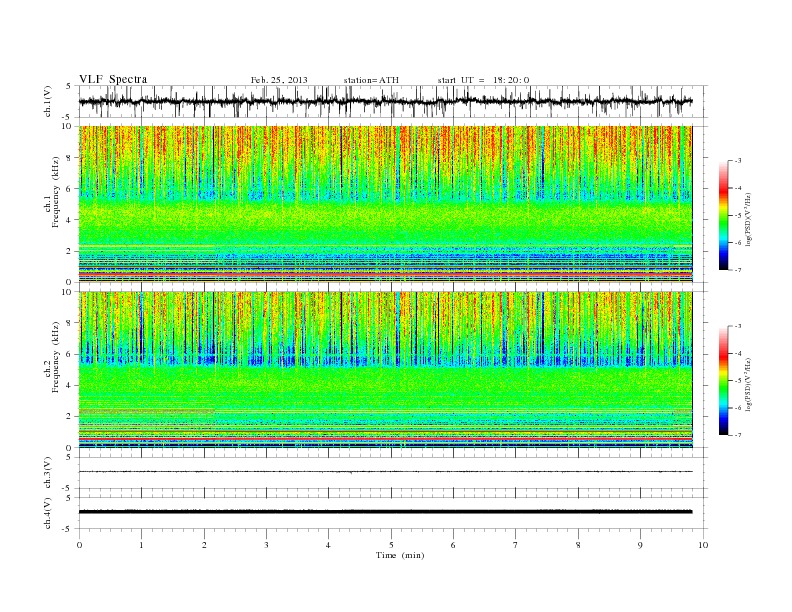Click inside the ch.2 spectrogram panel
This screenshot has width=792, height=612.
385,370
